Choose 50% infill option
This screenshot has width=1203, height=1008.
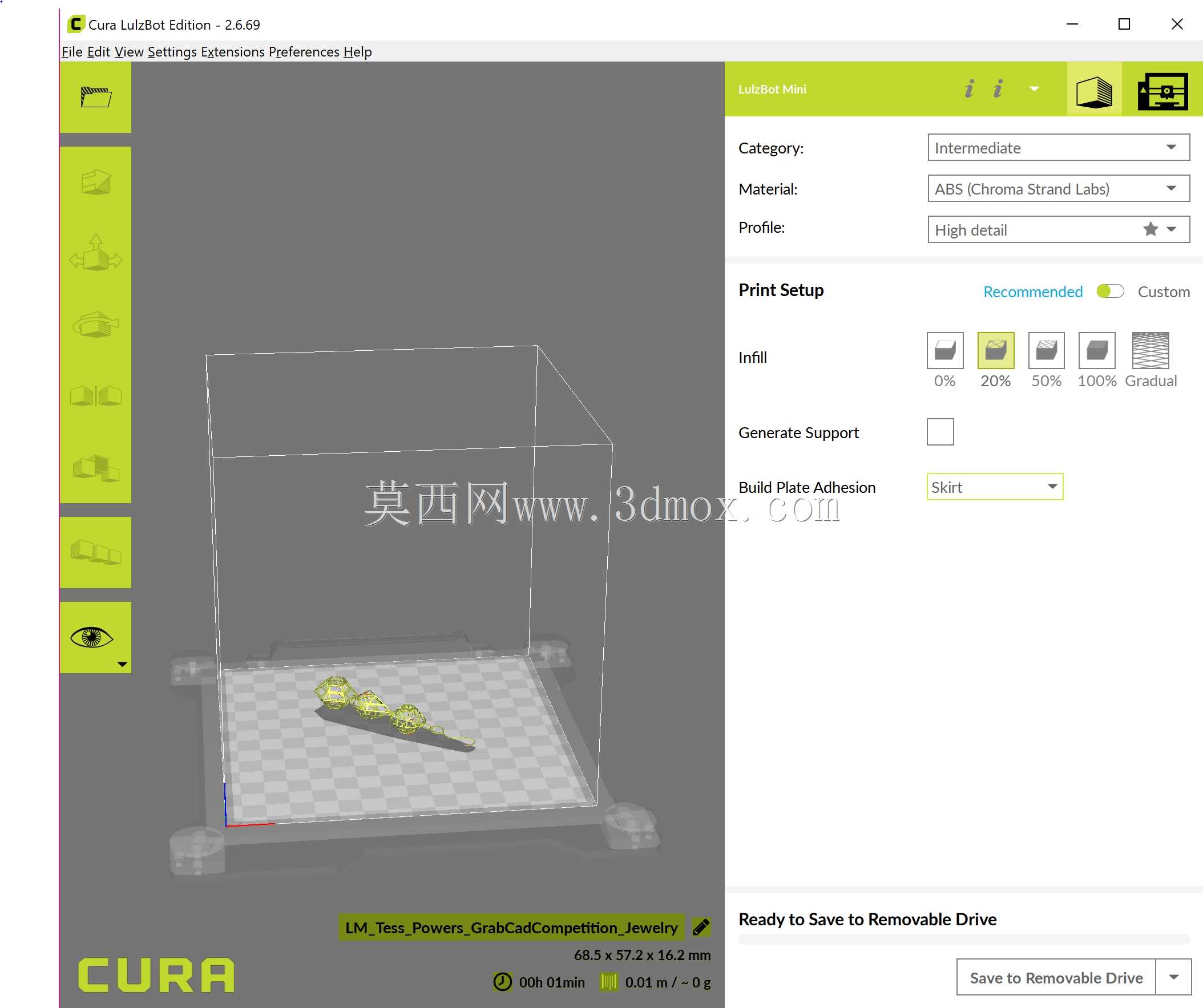[1047, 350]
